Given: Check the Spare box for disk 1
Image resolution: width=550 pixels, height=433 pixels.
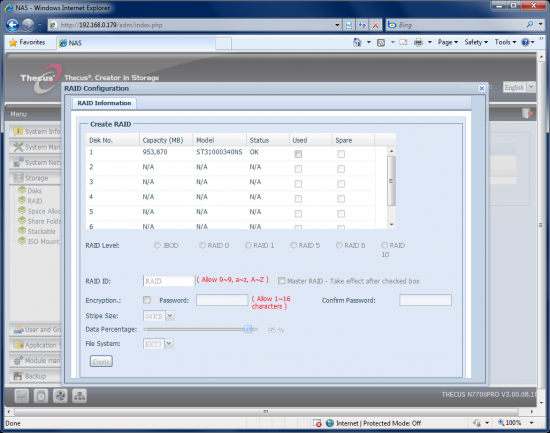Looking at the screenshot, I should pos(341,154).
